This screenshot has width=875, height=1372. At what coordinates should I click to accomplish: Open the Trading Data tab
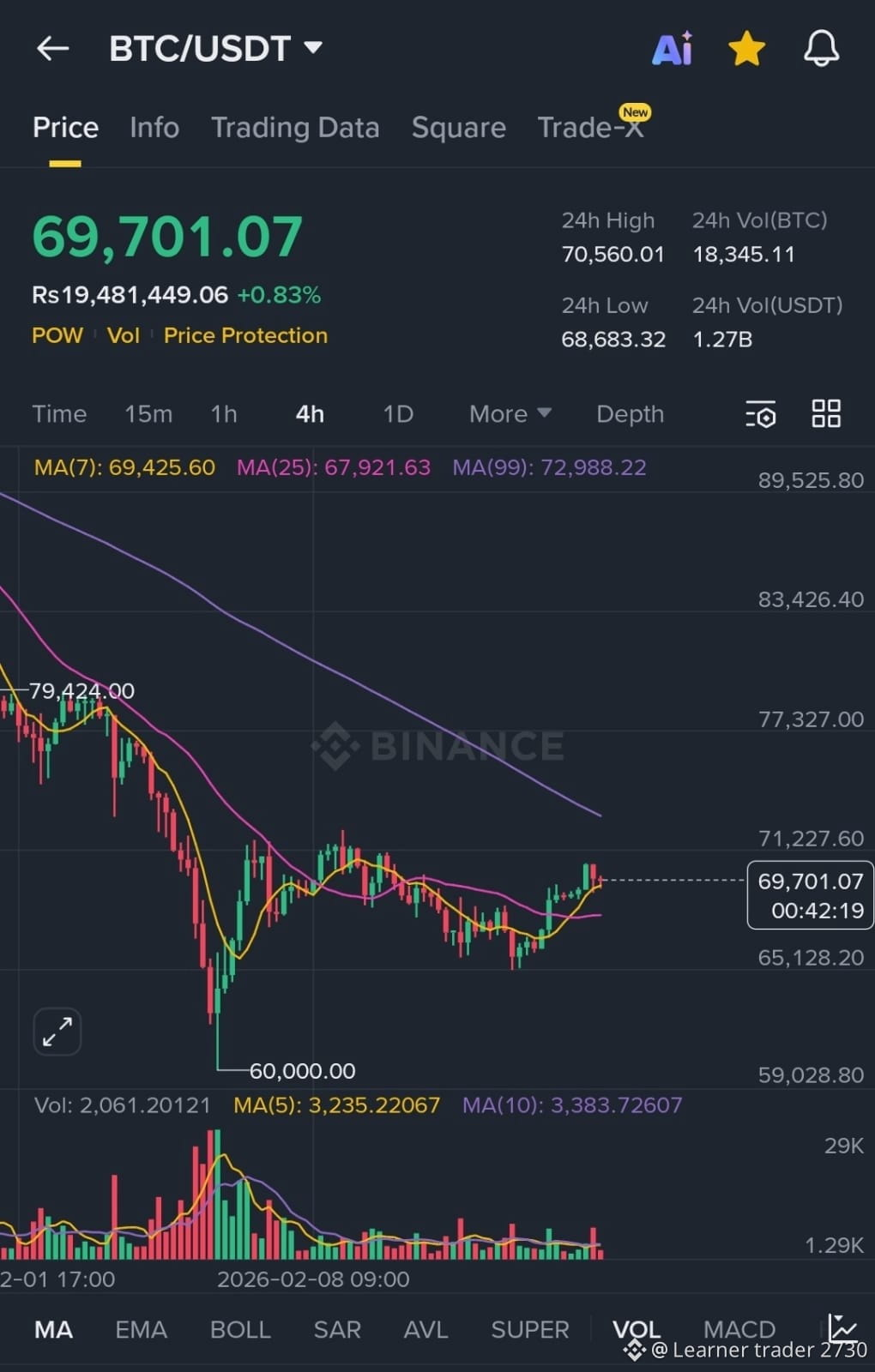295,128
